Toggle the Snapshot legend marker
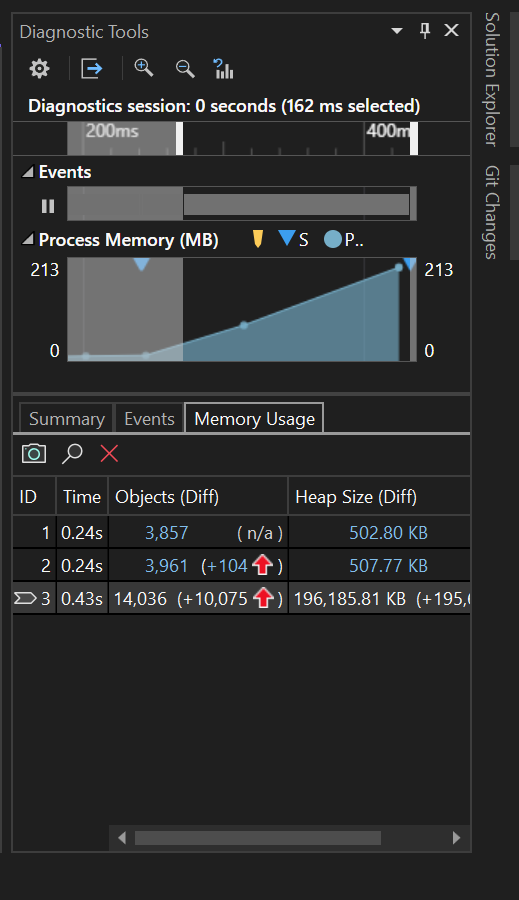The height and width of the screenshot is (900, 519). [x=286, y=238]
